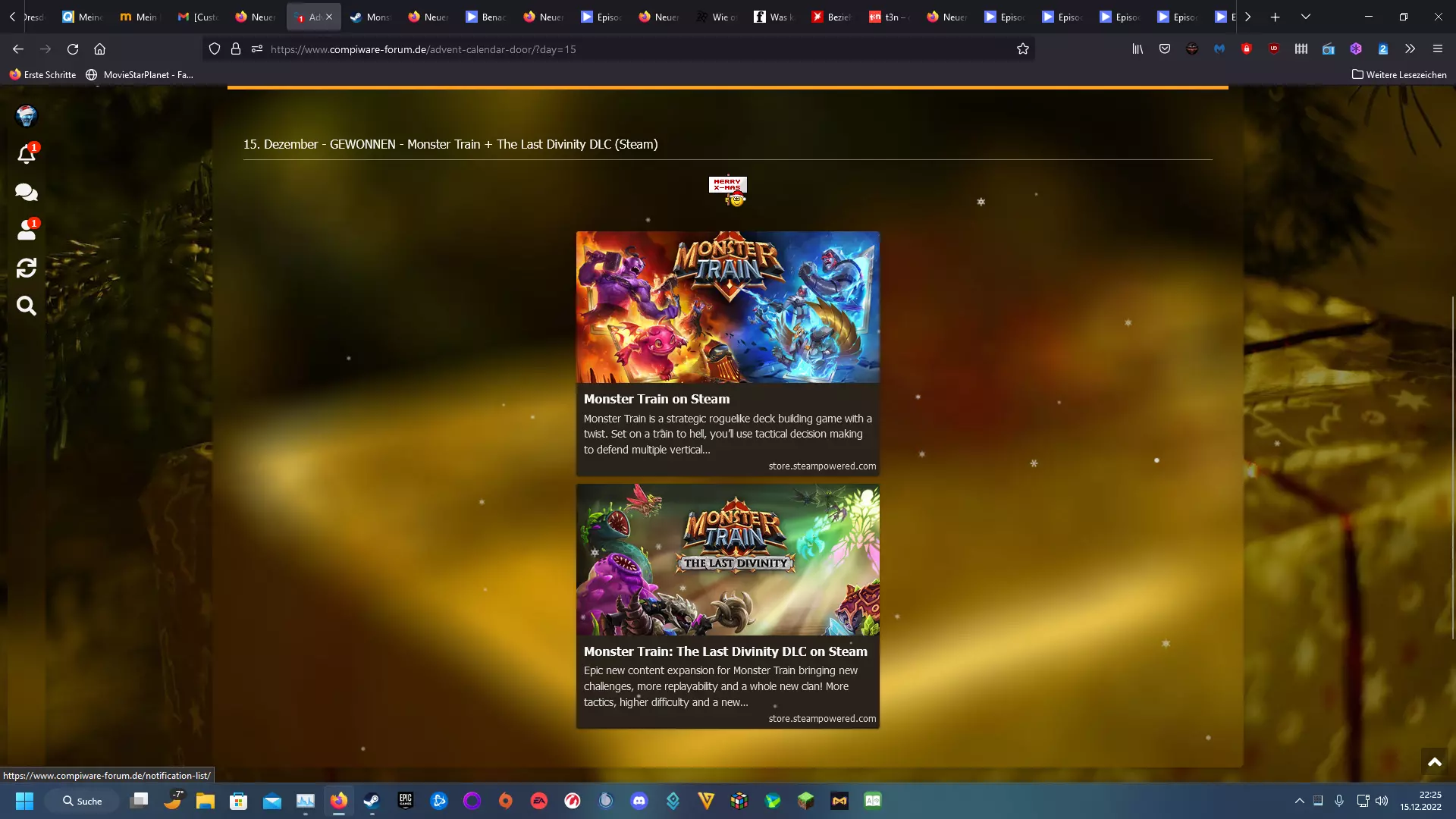Switch to the t3n tab
1456x819 pixels.
[x=889, y=17]
